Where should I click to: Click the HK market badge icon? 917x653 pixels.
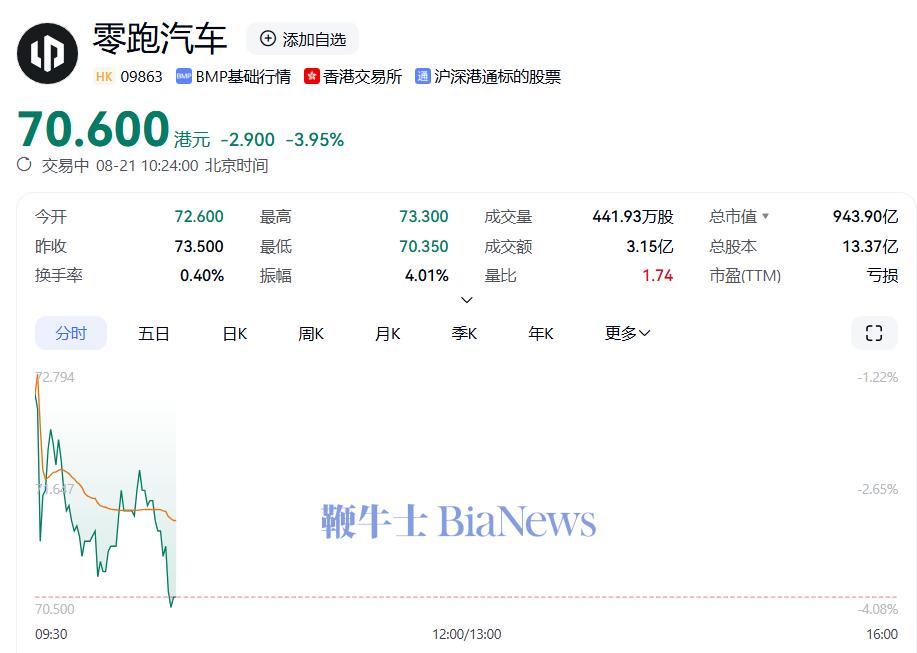104,77
